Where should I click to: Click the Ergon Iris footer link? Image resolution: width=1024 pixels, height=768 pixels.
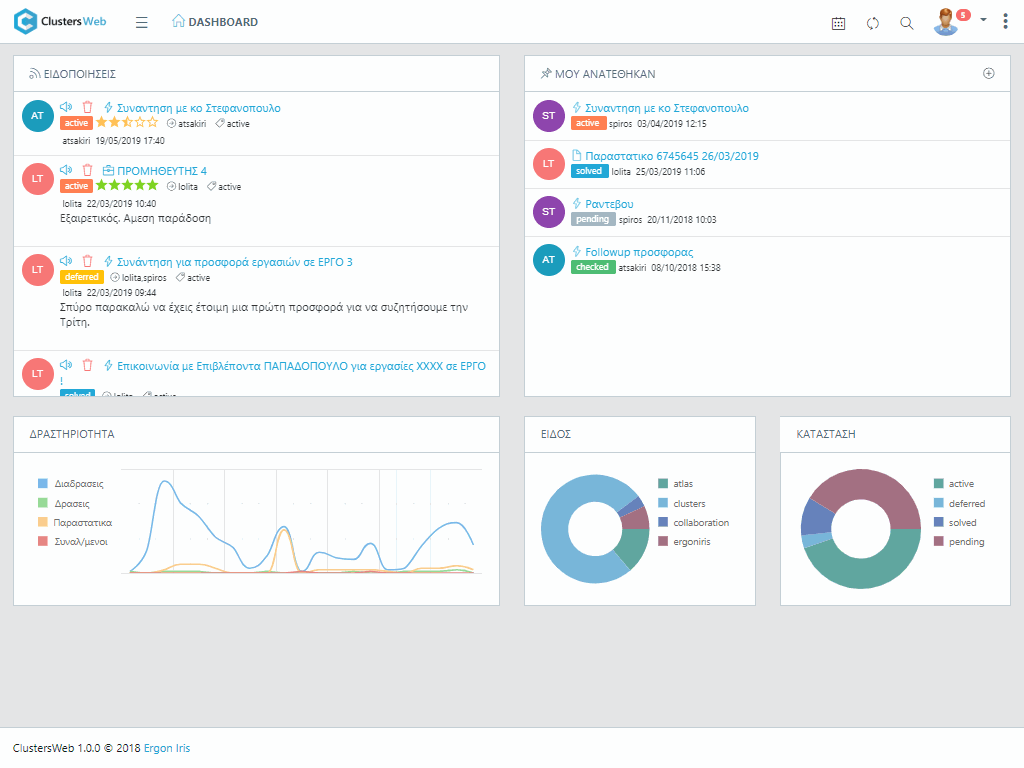(x=167, y=748)
